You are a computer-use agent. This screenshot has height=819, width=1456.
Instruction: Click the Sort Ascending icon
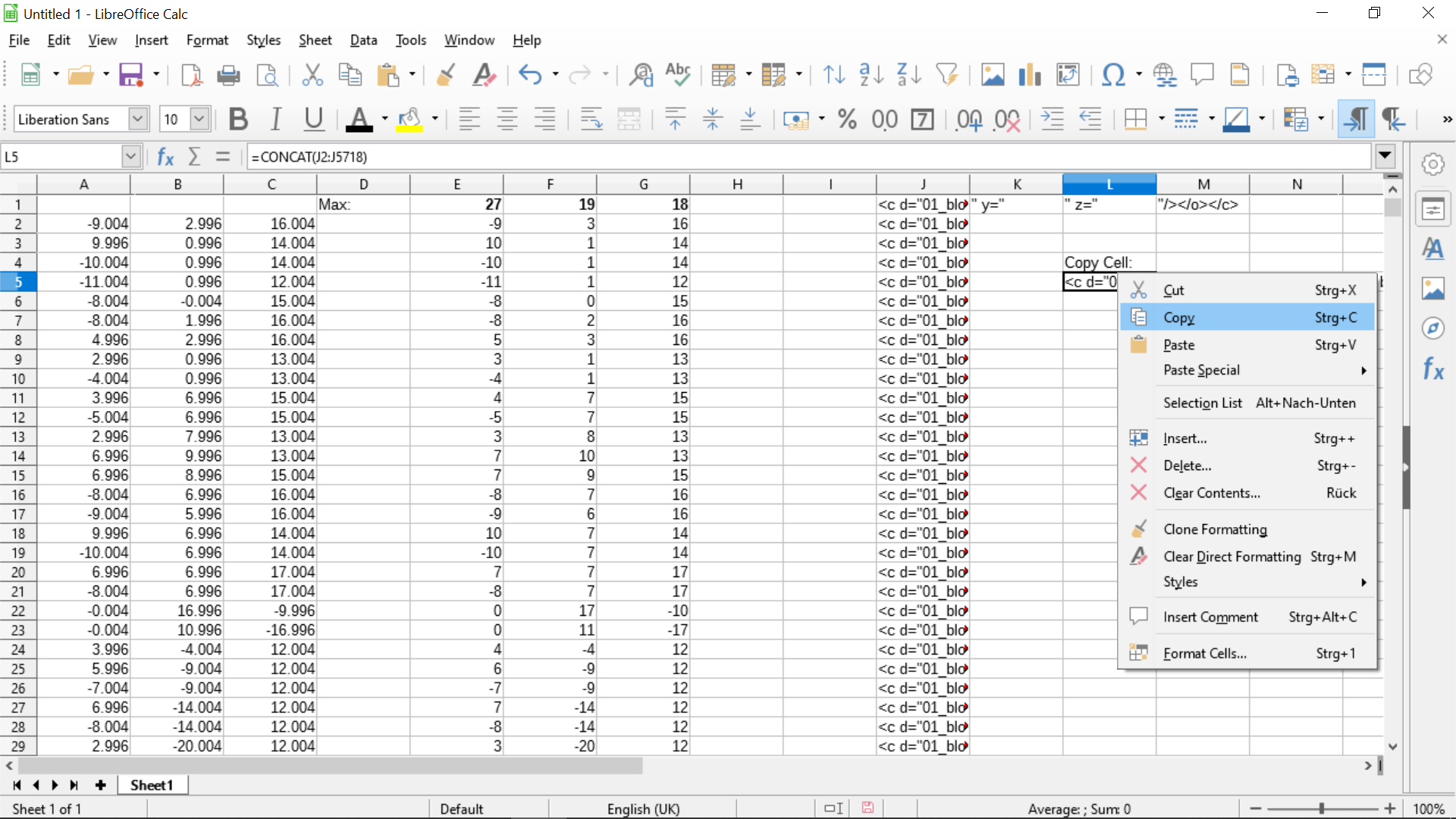click(871, 74)
